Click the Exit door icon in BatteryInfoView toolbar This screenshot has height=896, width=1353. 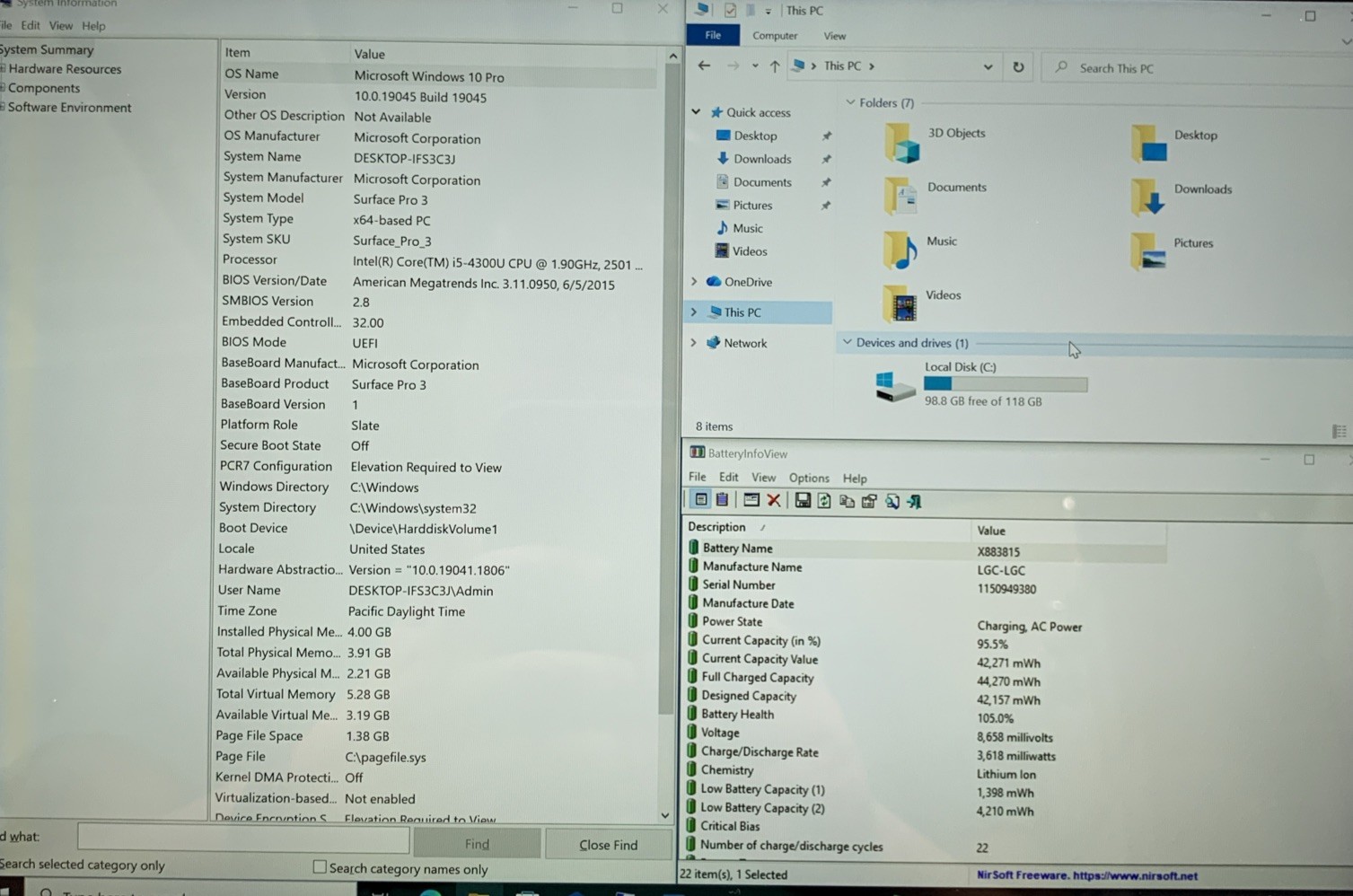(915, 501)
